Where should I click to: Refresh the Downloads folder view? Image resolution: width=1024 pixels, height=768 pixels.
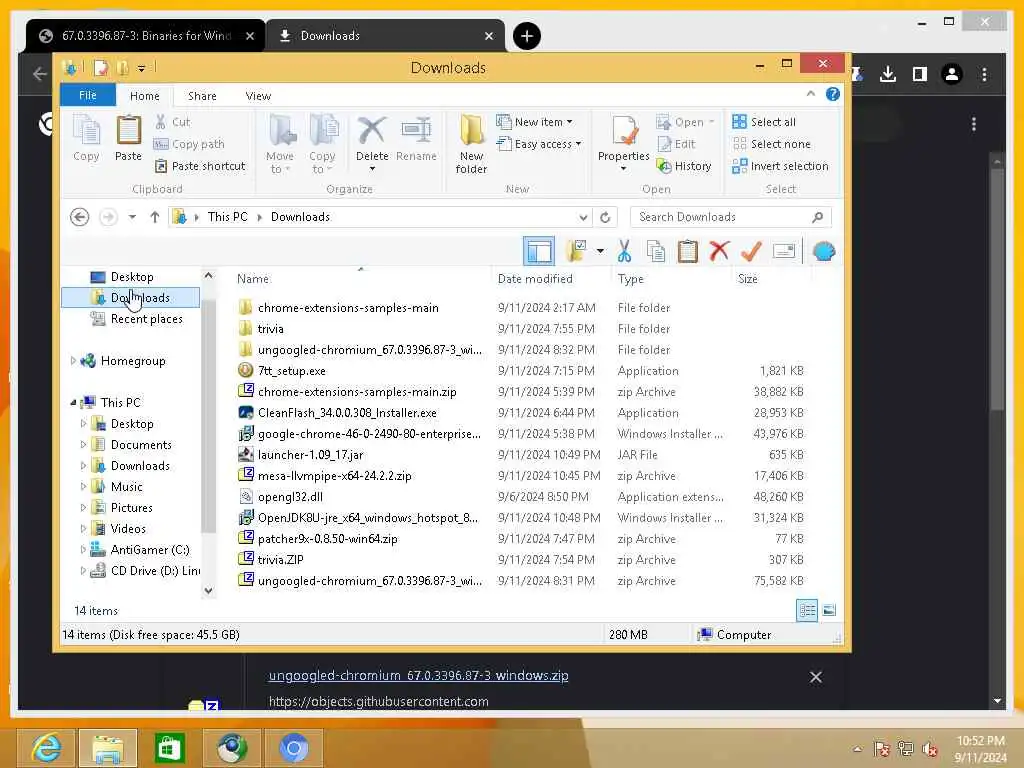(605, 217)
